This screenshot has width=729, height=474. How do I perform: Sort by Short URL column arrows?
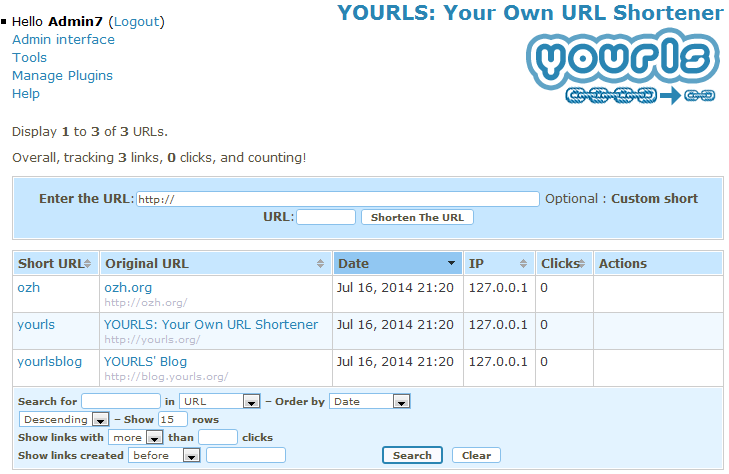87,264
